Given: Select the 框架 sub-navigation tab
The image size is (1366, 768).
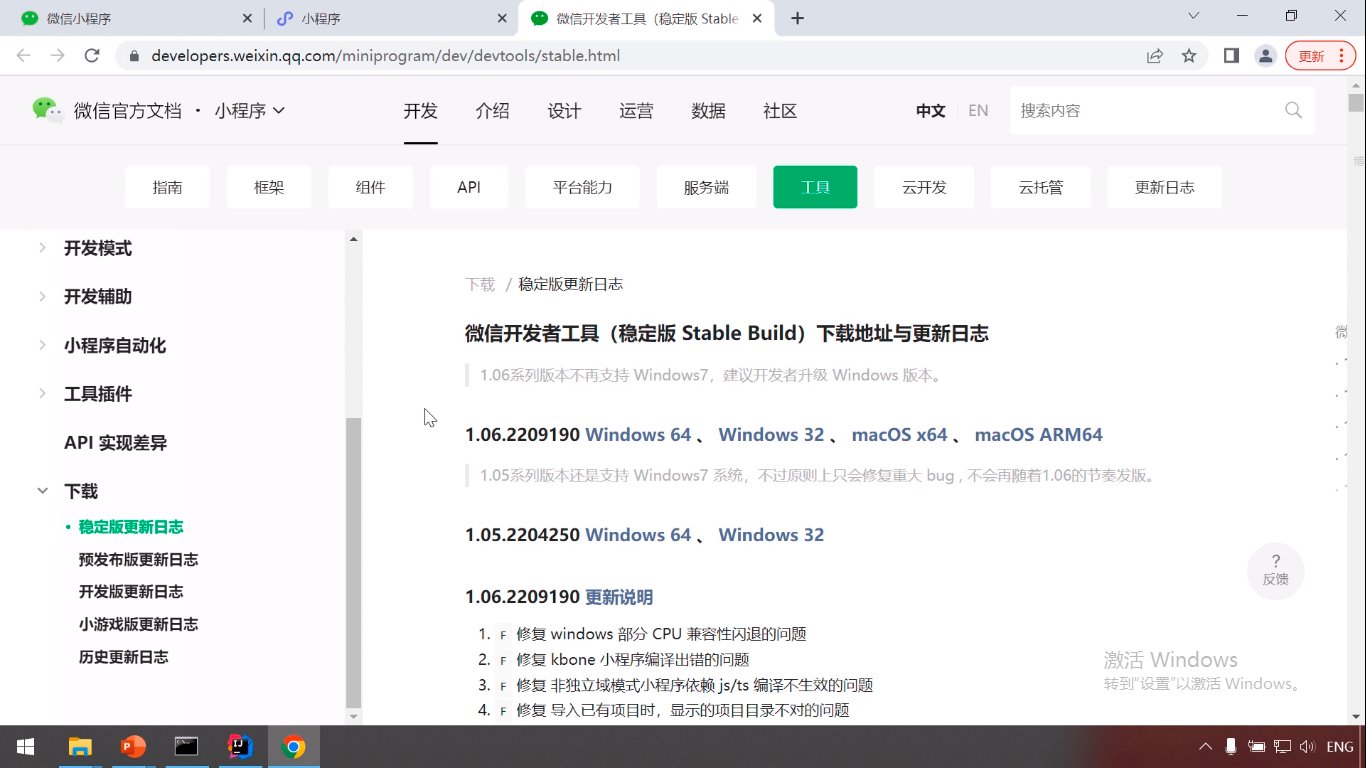Looking at the screenshot, I should coord(269,187).
